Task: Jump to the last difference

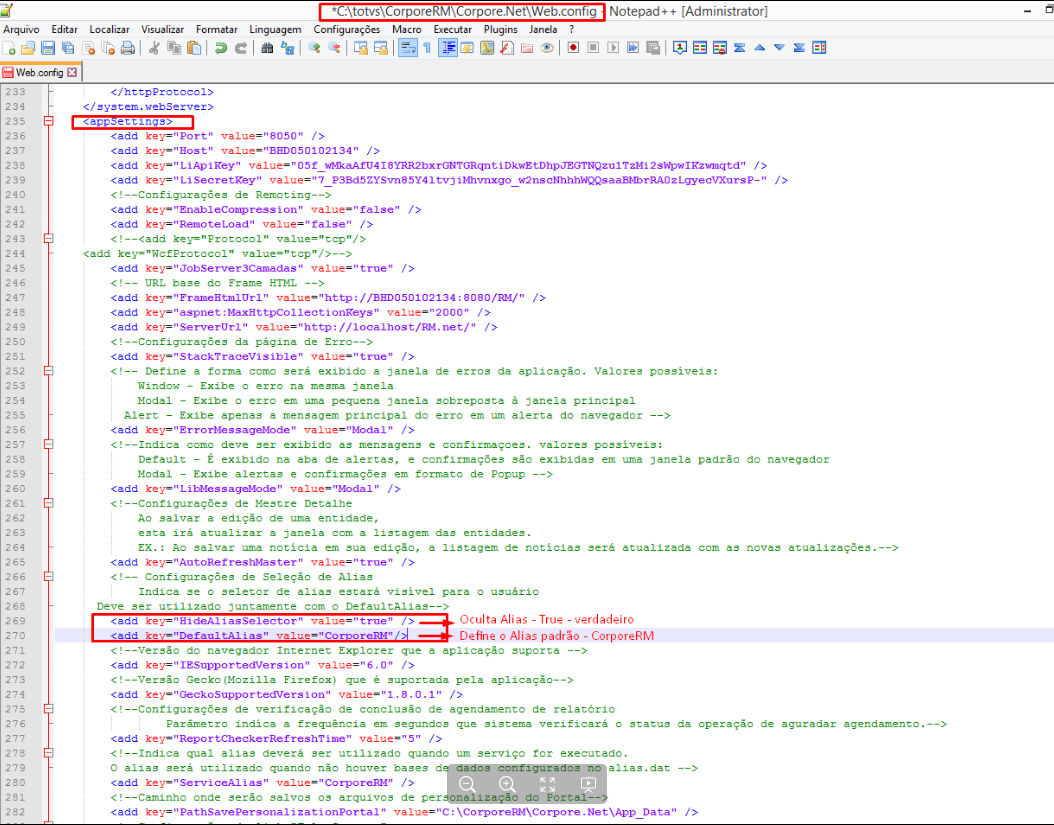Action: click(799, 48)
